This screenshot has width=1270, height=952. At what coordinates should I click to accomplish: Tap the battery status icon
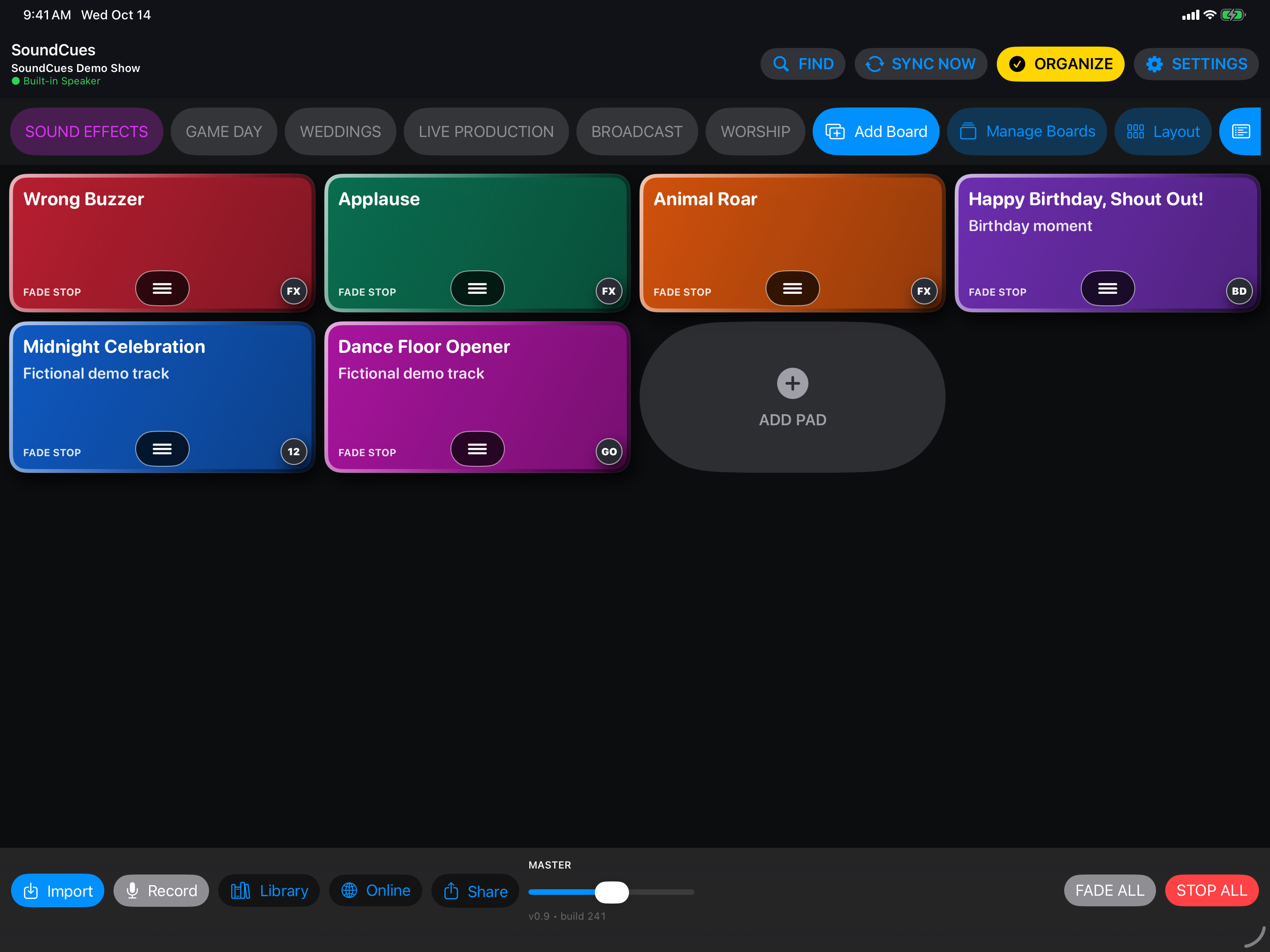(x=1233, y=15)
